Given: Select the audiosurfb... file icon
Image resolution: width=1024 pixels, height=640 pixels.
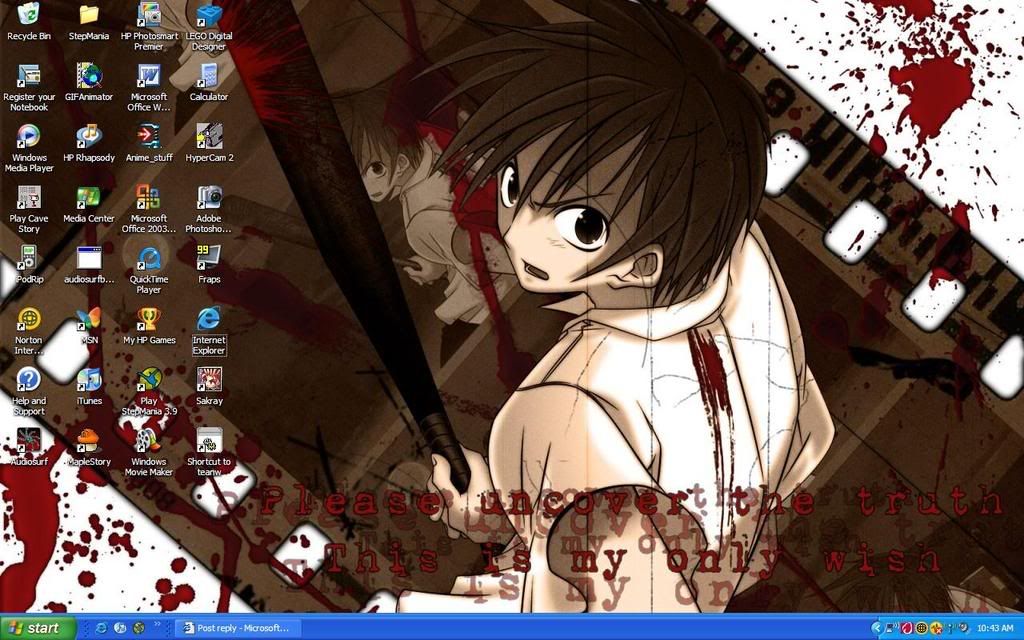Looking at the screenshot, I should (89, 264).
